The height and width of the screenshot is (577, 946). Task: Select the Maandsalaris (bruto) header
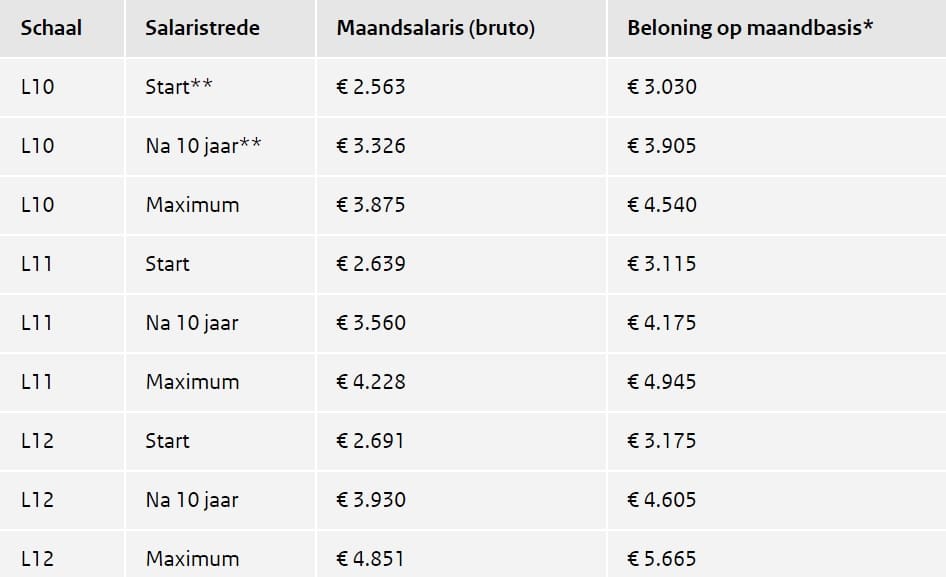pos(435,28)
